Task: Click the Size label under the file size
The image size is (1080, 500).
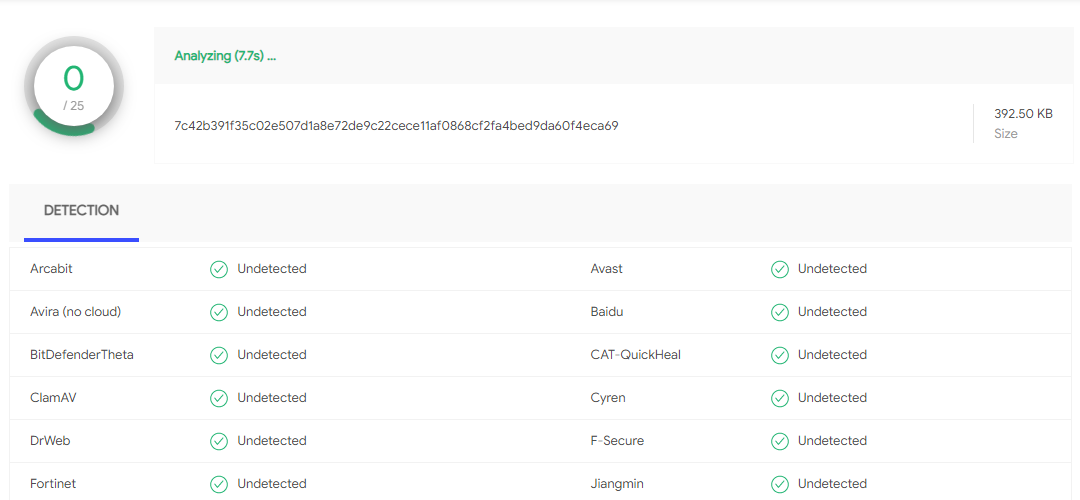Action: pyautogui.click(x=1006, y=134)
